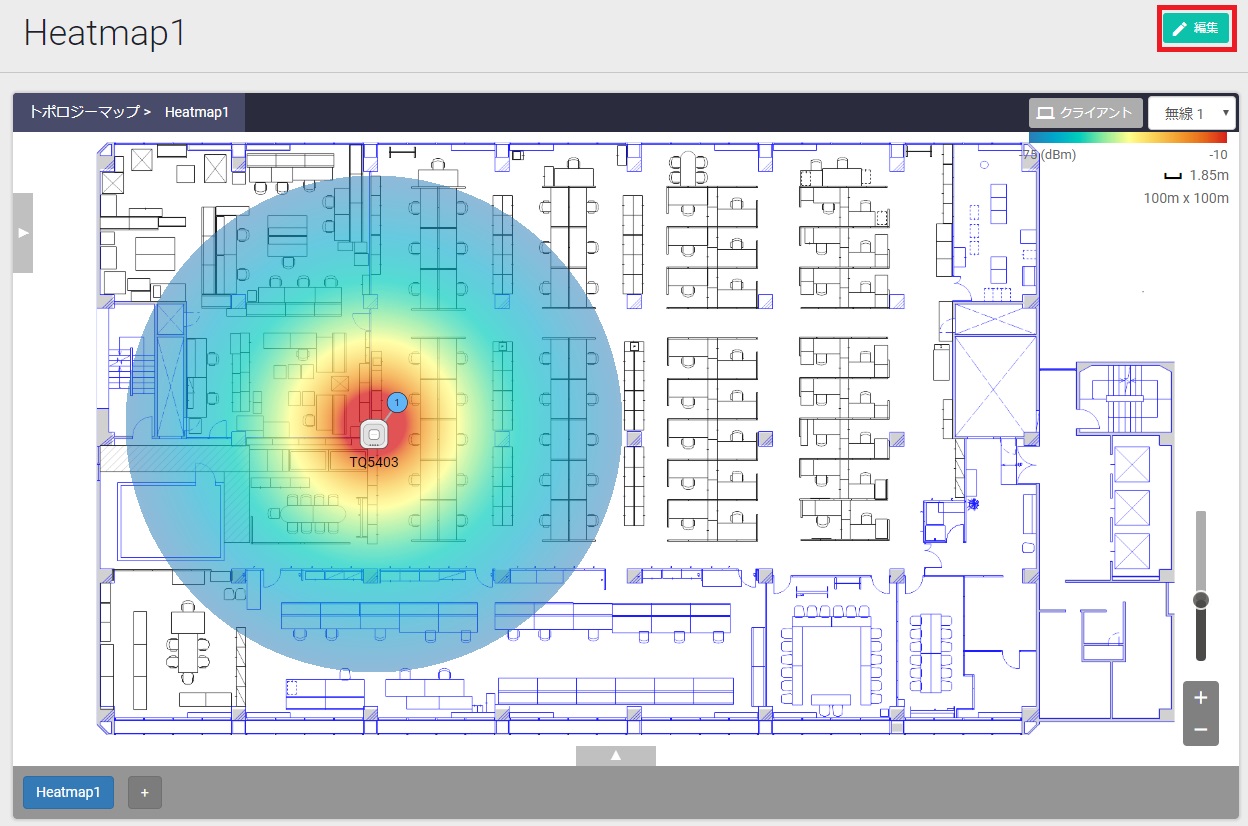
Task: Click the blue client count badge
Action: pos(397,403)
